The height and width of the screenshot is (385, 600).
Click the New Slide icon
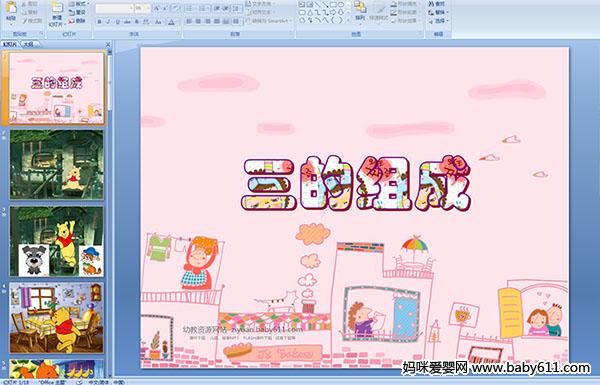point(57,8)
